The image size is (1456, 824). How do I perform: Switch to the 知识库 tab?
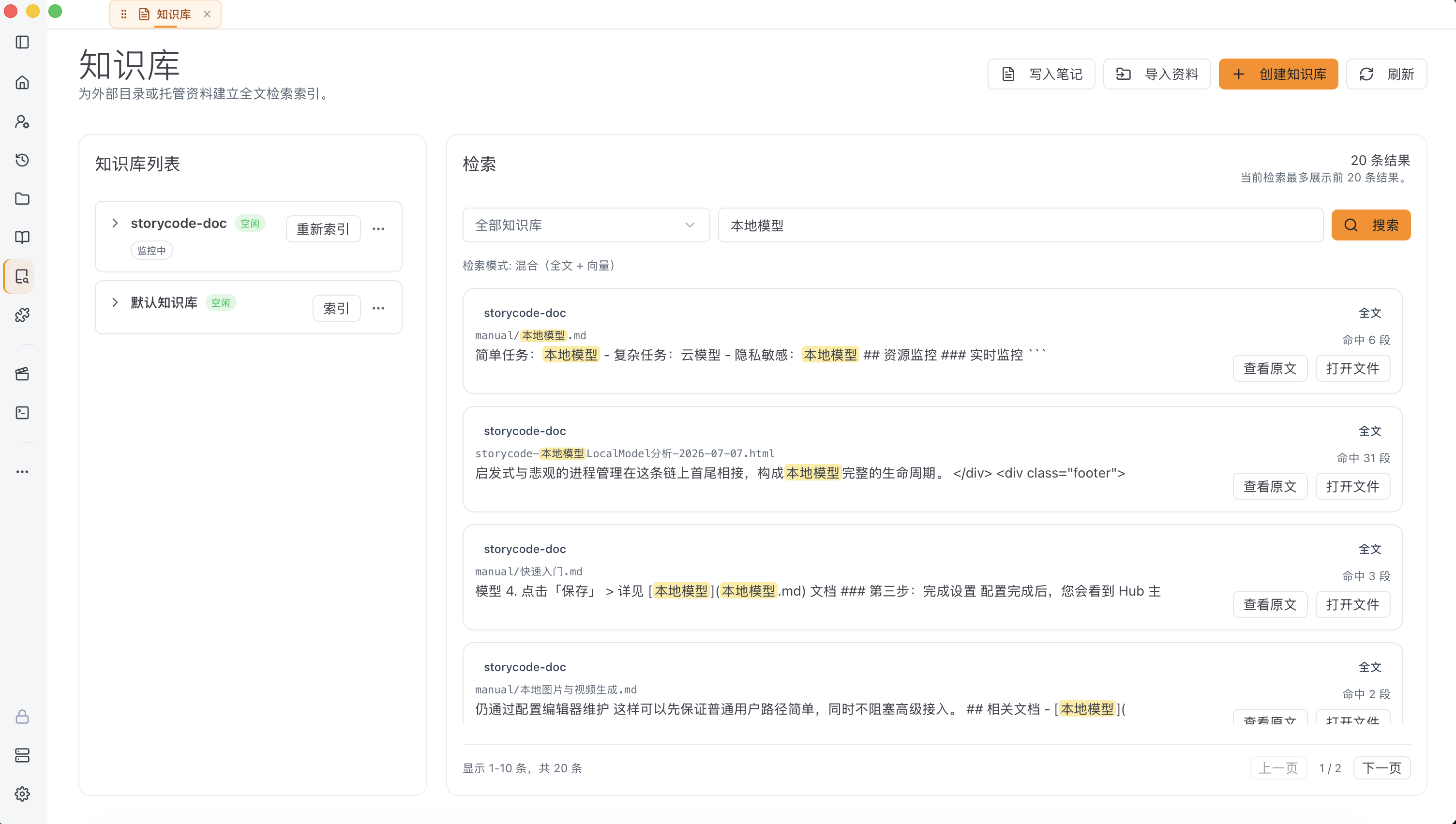[165, 14]
